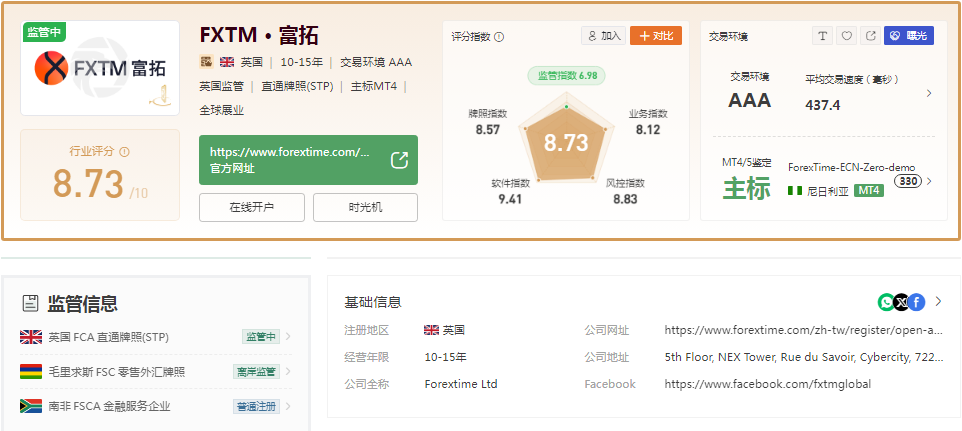This screenshot has width=962, height=431.
Task: Click the 公司地址 NEX Tower address
Action: tap(804, 357)
